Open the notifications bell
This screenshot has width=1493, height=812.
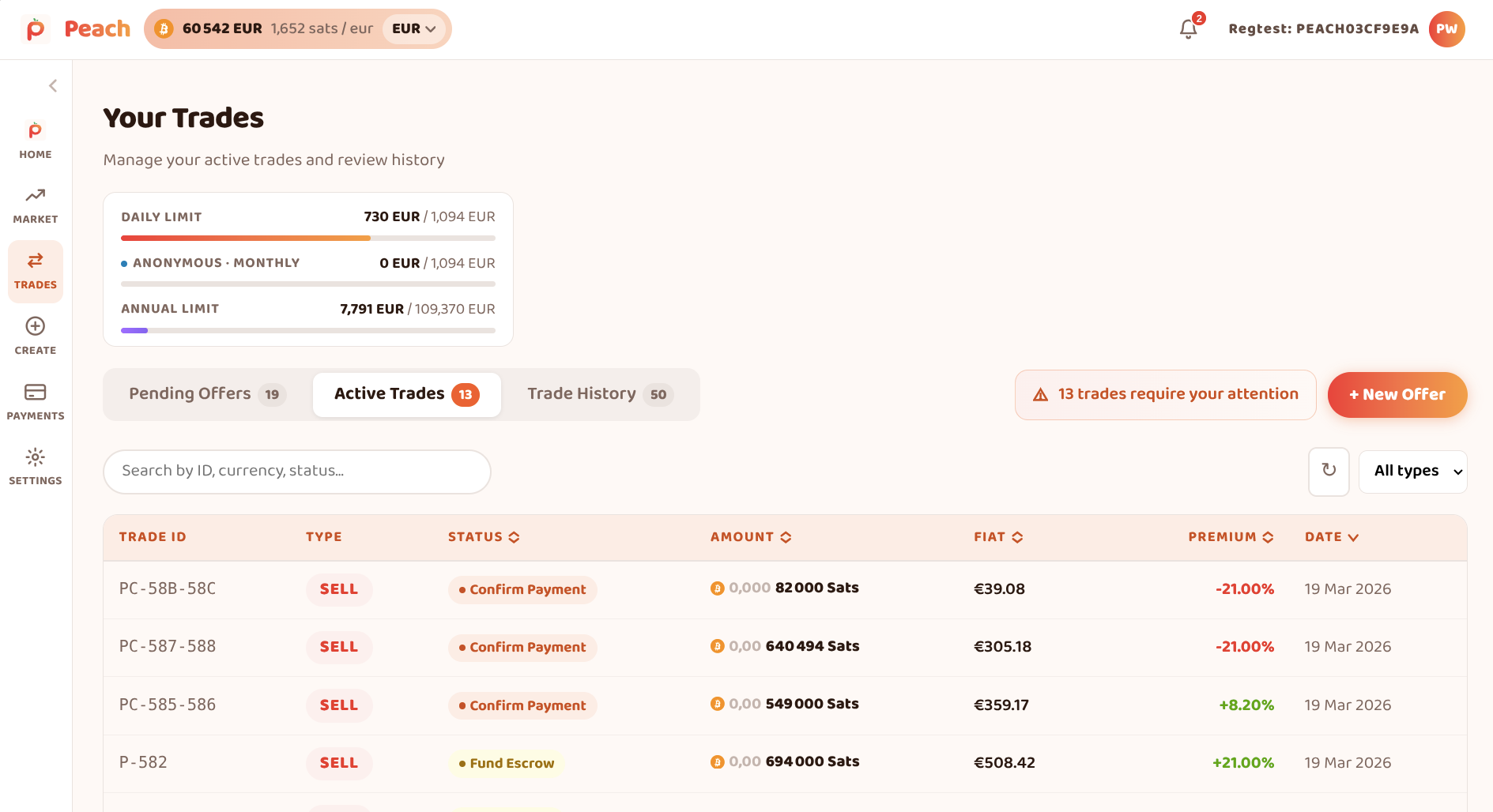[x=1188, y=29]
